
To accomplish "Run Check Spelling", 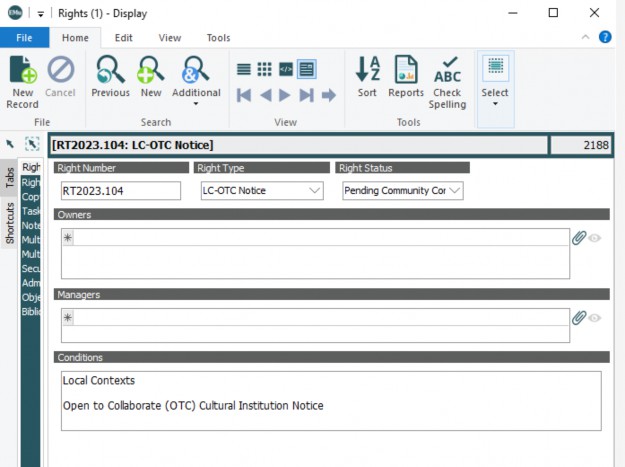I will 447,82.
